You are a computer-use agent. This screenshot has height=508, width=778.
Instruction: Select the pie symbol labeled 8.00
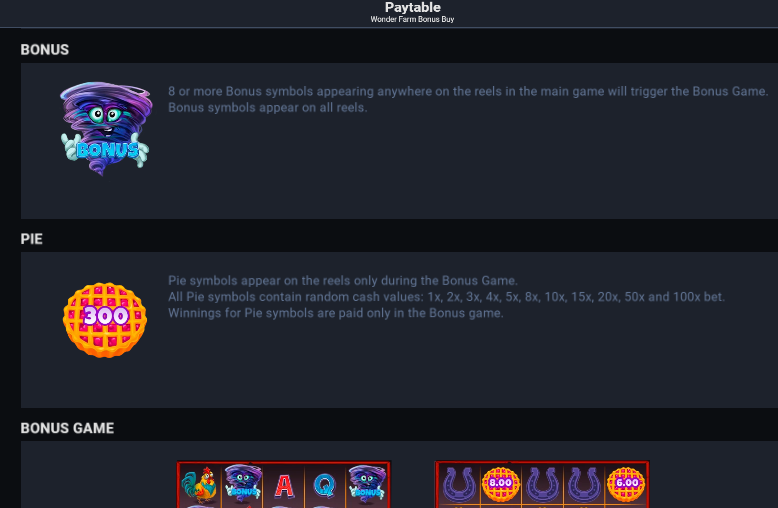point(500,484)
